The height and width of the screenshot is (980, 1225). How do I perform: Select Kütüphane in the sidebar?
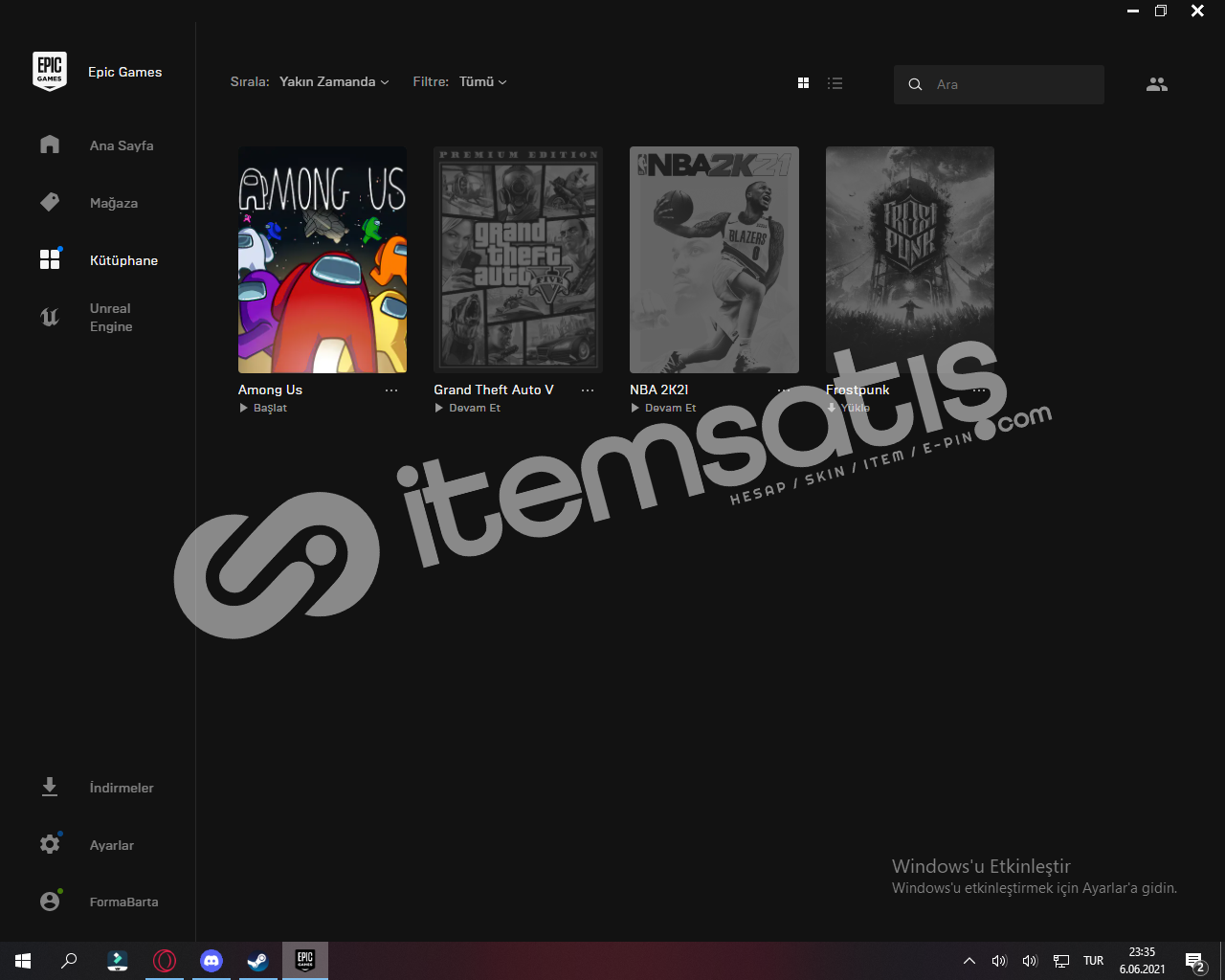pyautogui.click(x=123, y=260)
